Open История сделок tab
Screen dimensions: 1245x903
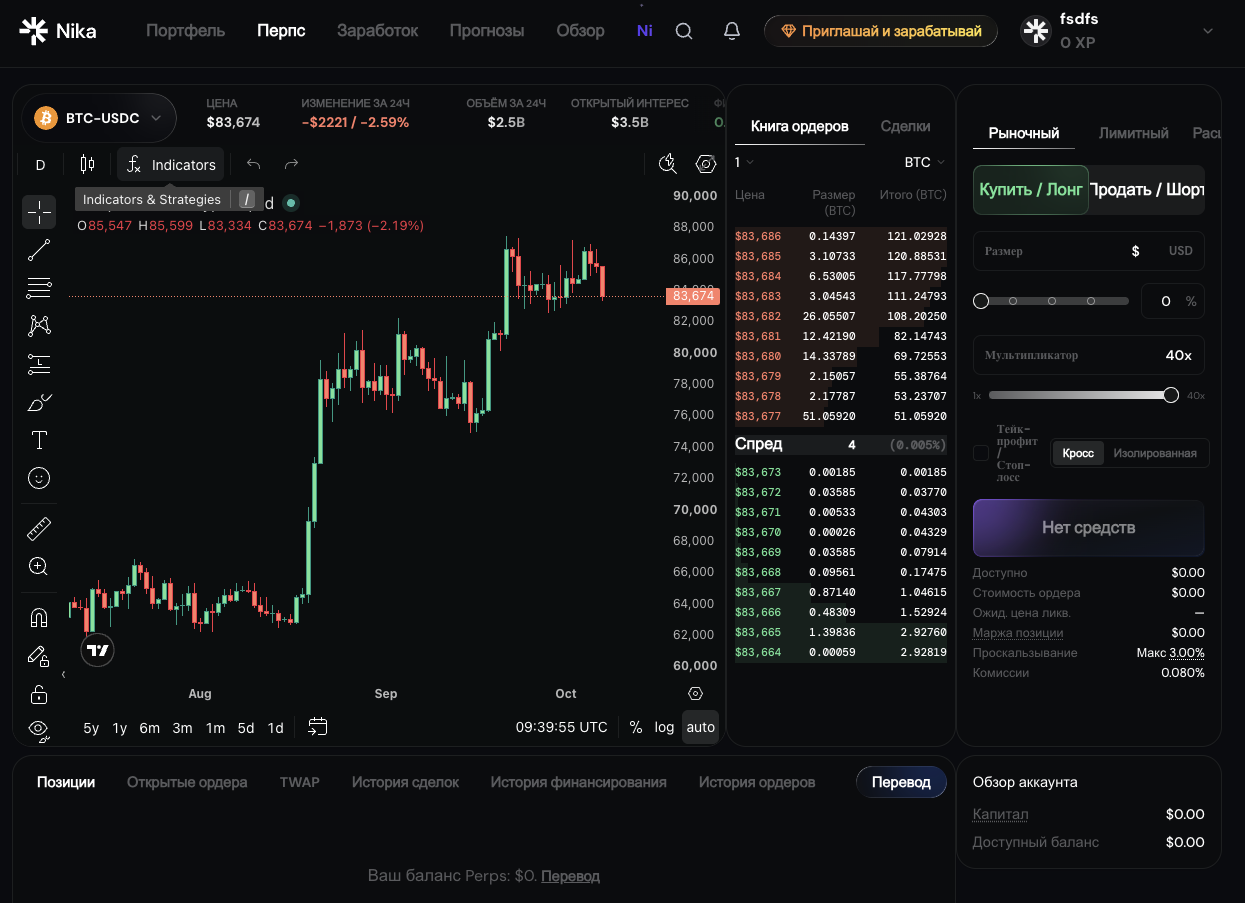405,782
